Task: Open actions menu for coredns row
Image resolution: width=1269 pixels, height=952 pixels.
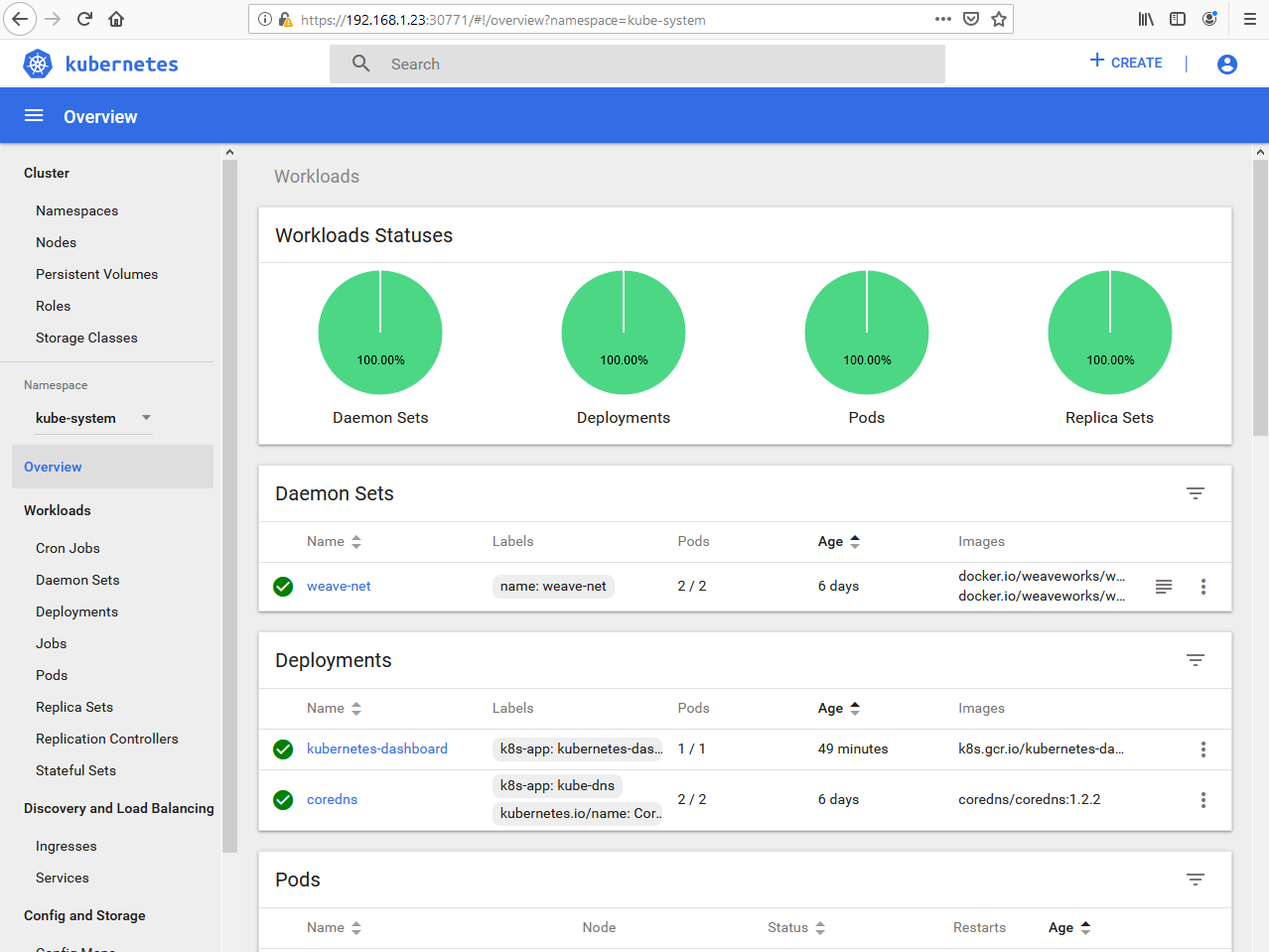Action: (1203, 800)
